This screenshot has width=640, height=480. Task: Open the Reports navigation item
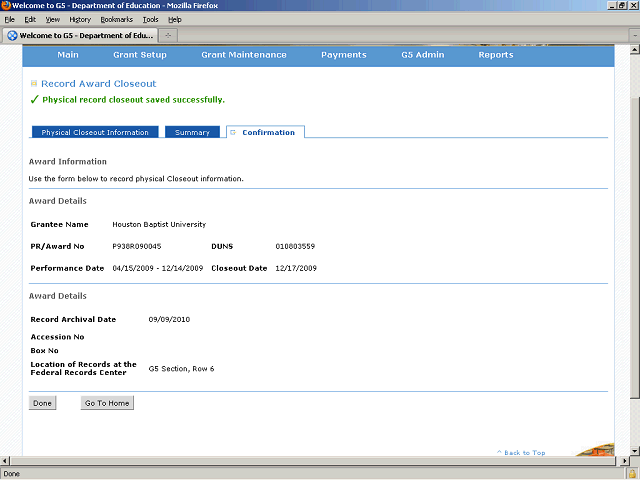pyautogui.click(x=496, y=55)
